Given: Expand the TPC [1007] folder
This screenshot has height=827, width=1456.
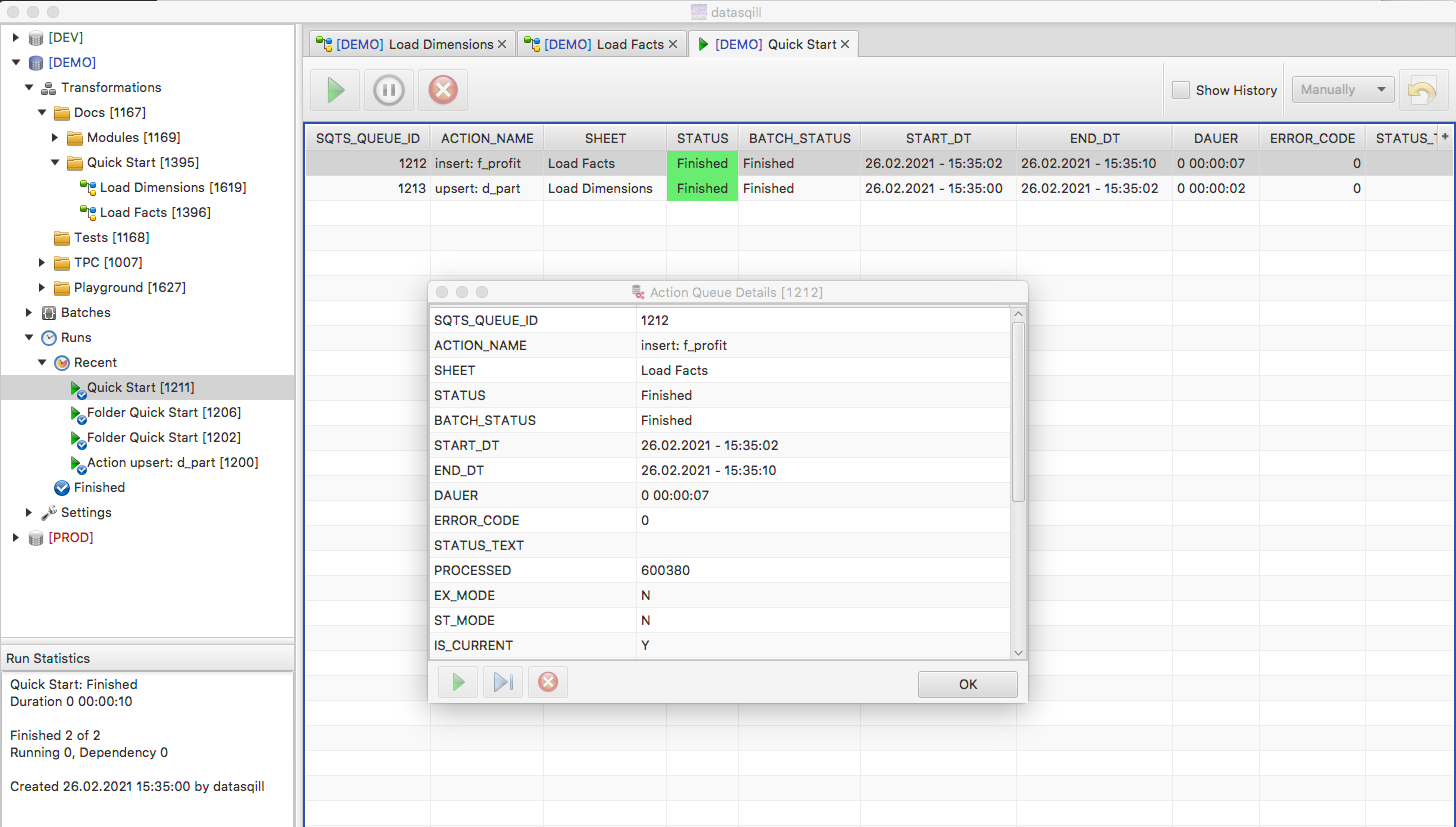Looking at the screenshot, I should [42, 262].
